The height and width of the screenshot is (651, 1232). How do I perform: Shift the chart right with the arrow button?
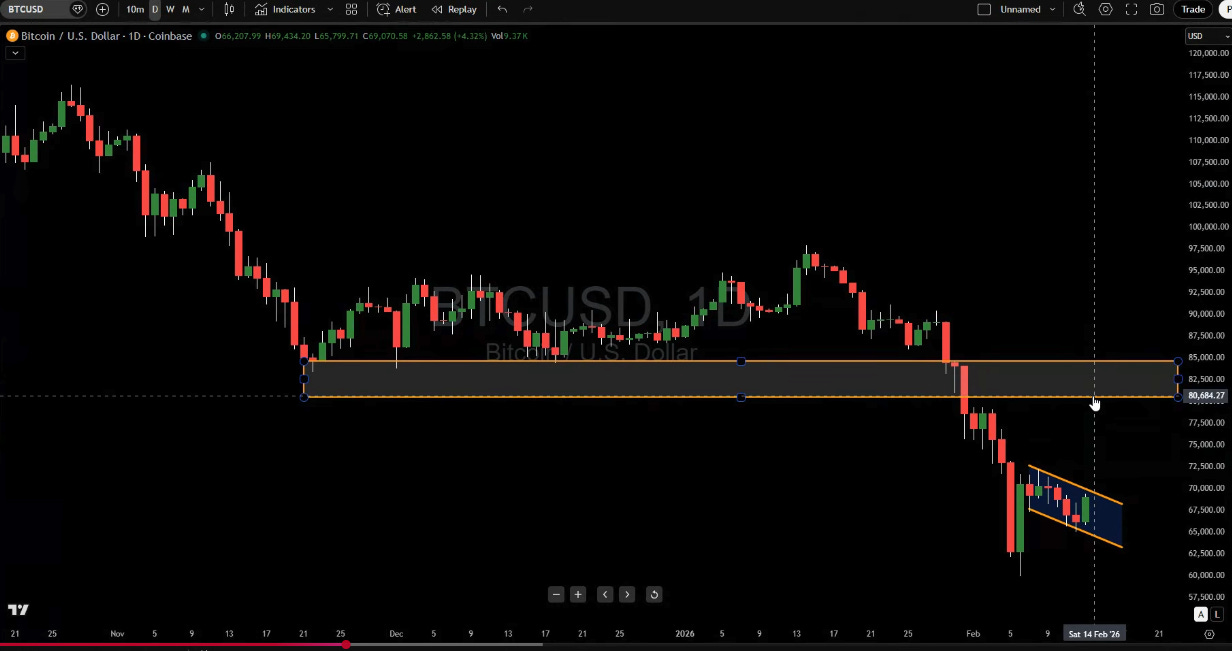627,594
